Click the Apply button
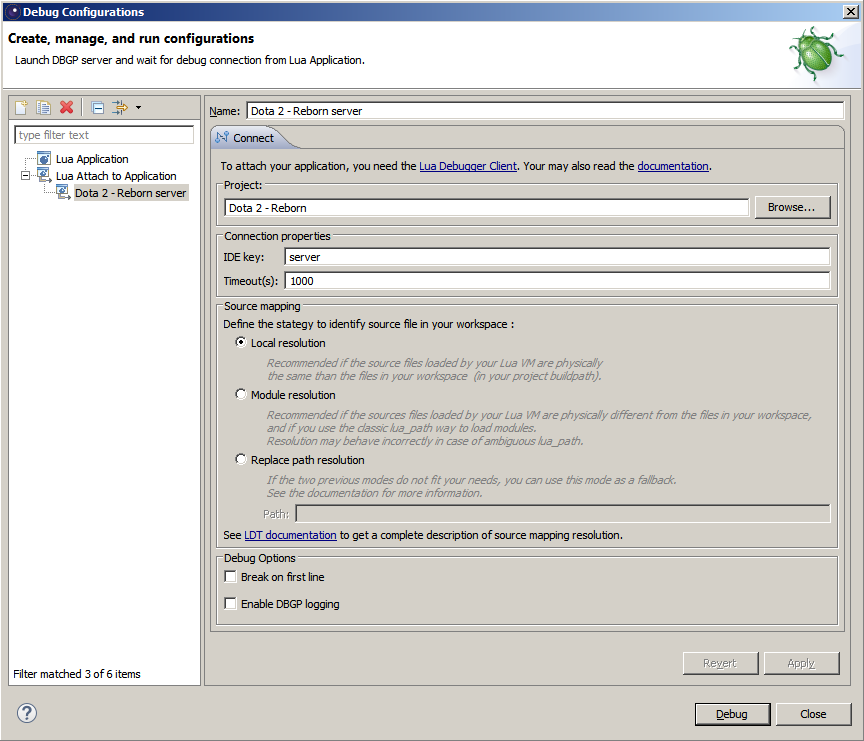 click(x=802, y=663)
